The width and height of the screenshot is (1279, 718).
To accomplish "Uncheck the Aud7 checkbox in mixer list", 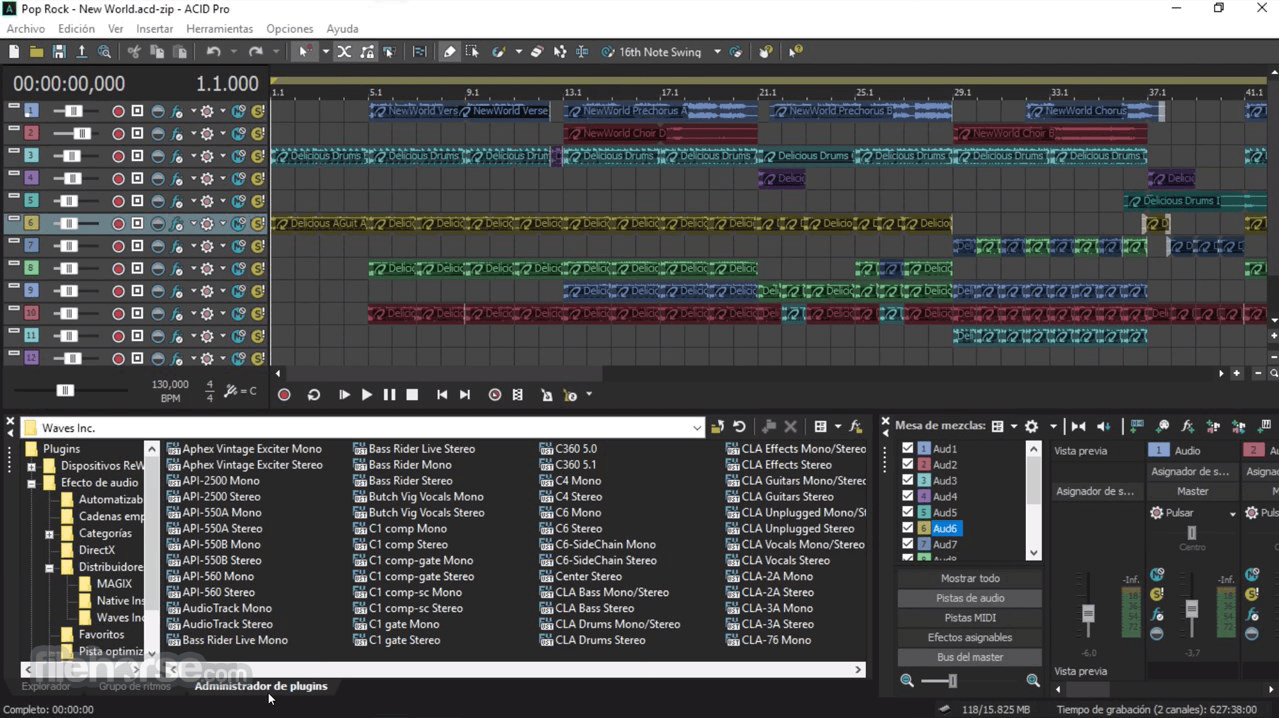I will [908, 545].
